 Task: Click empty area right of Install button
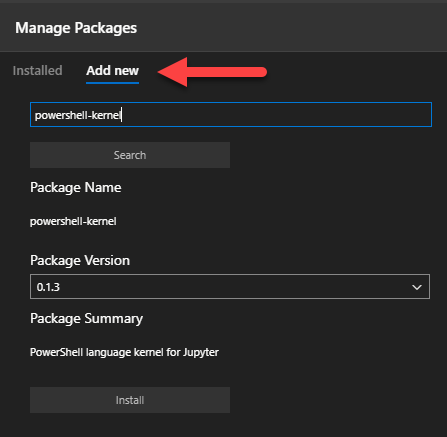pyautogui.click(x=333, y=400)
